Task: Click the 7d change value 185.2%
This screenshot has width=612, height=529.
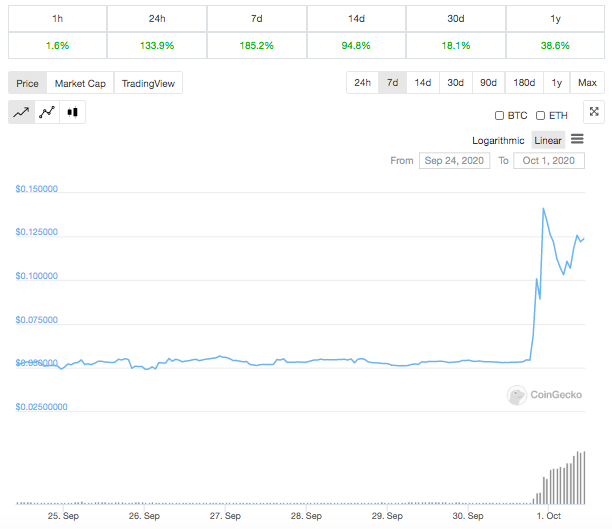Action: [x=256, y=46]
